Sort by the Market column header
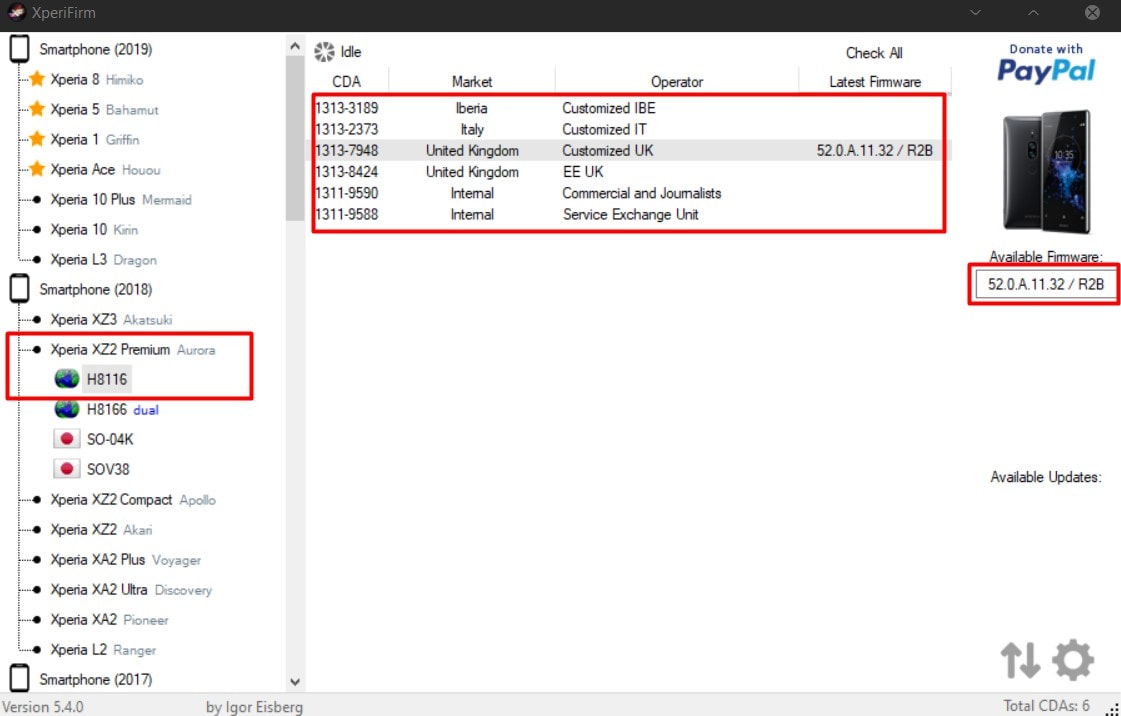The image size is (1121, 716). [x=472, y=81]
